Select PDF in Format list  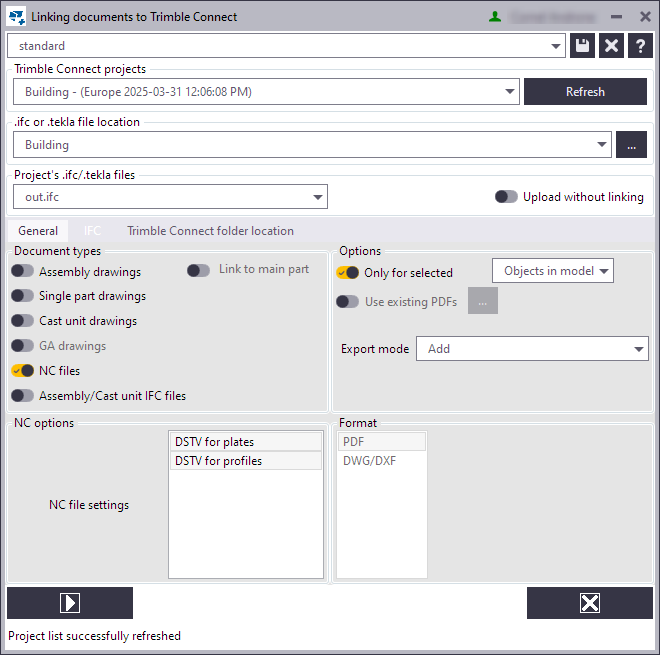382,442
